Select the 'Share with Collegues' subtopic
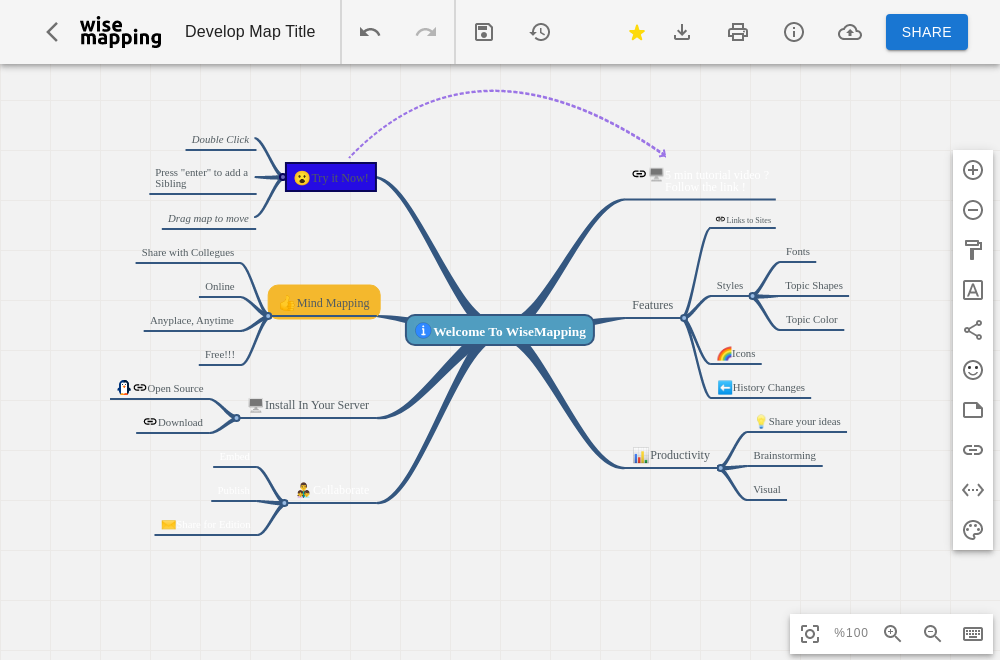 [188, 253]
